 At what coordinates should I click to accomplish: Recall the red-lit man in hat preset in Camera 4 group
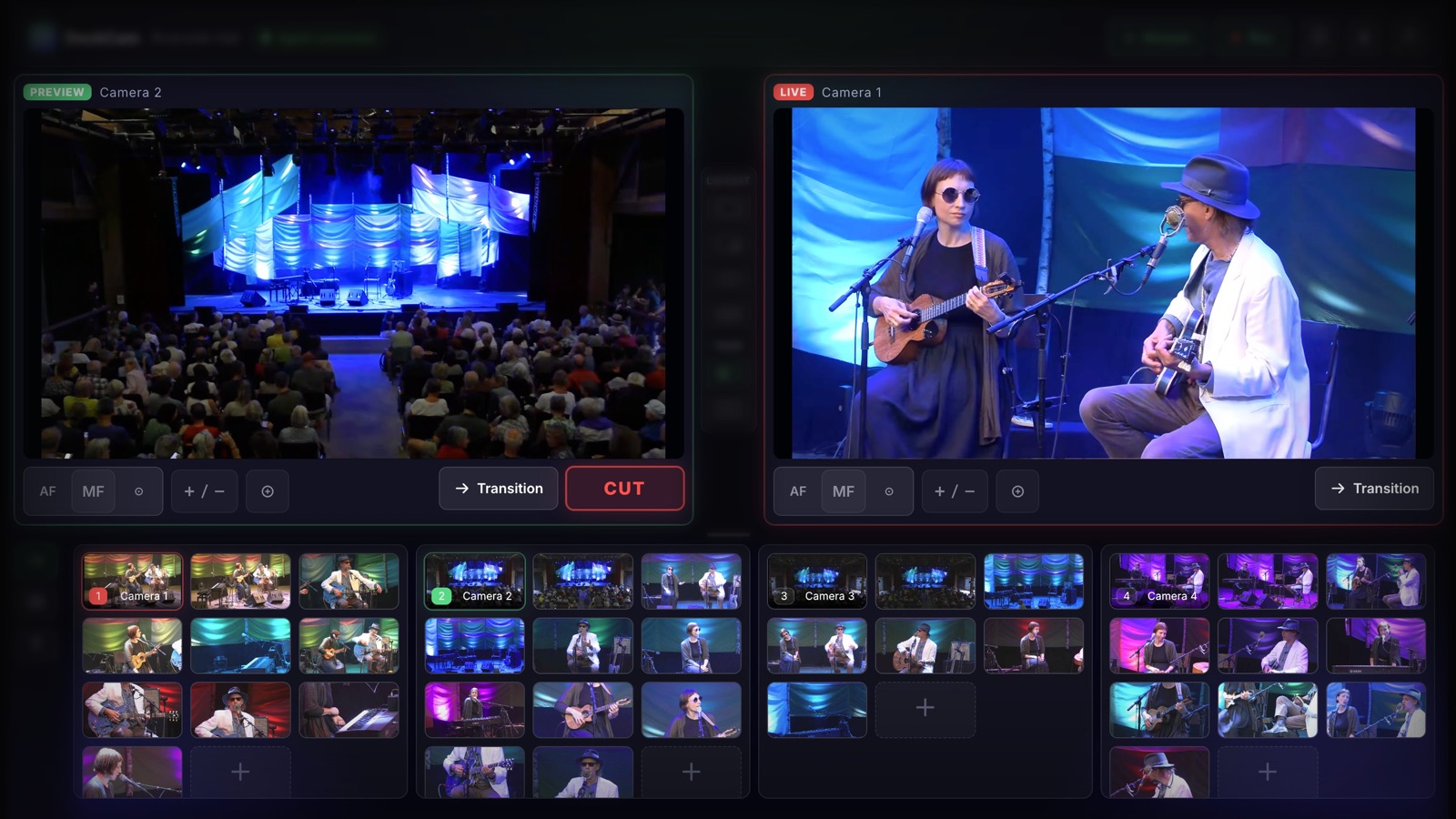[x=1159, y=772]
